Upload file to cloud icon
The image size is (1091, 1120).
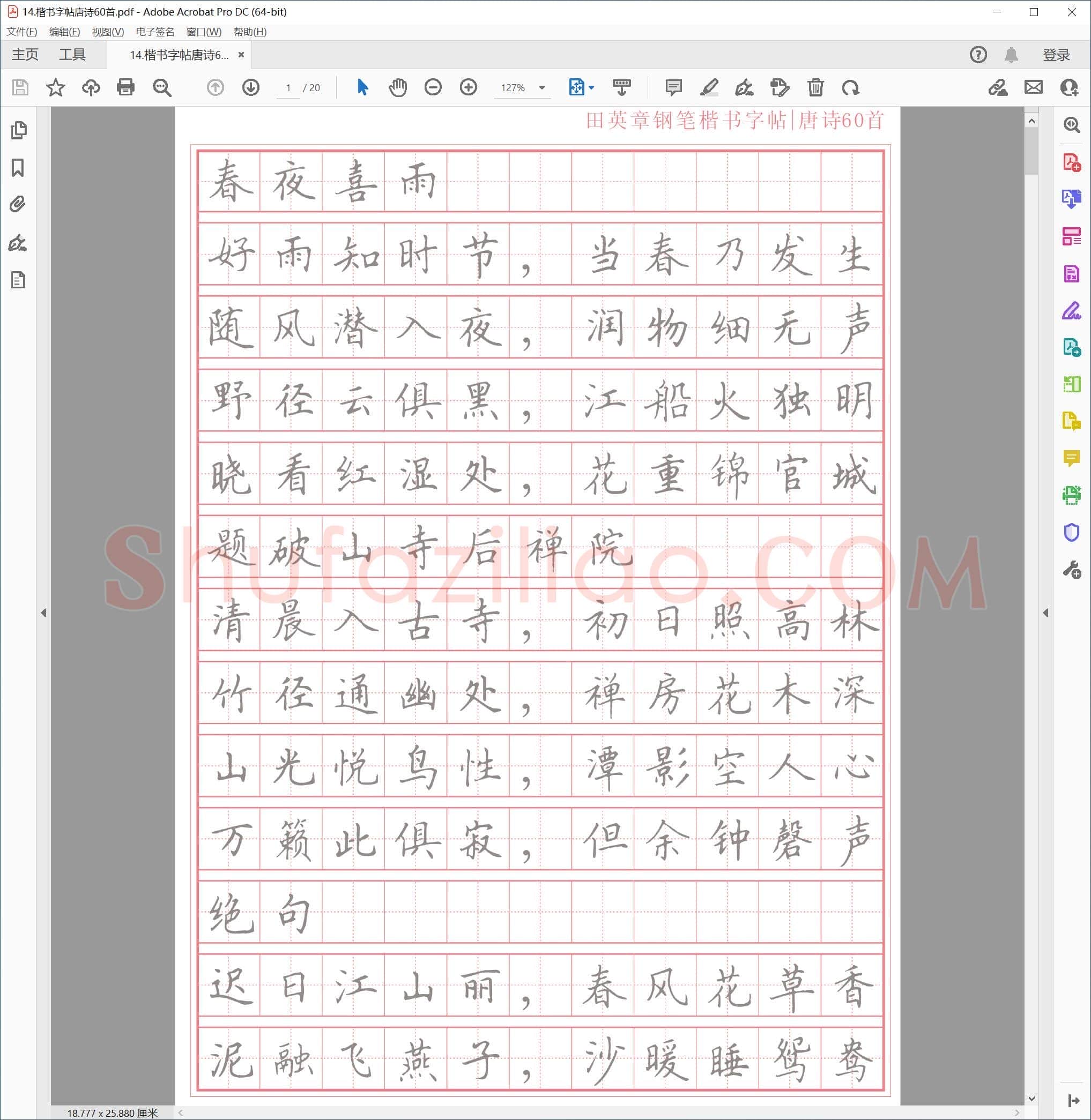pyautogui.click(x=91, y=88)
